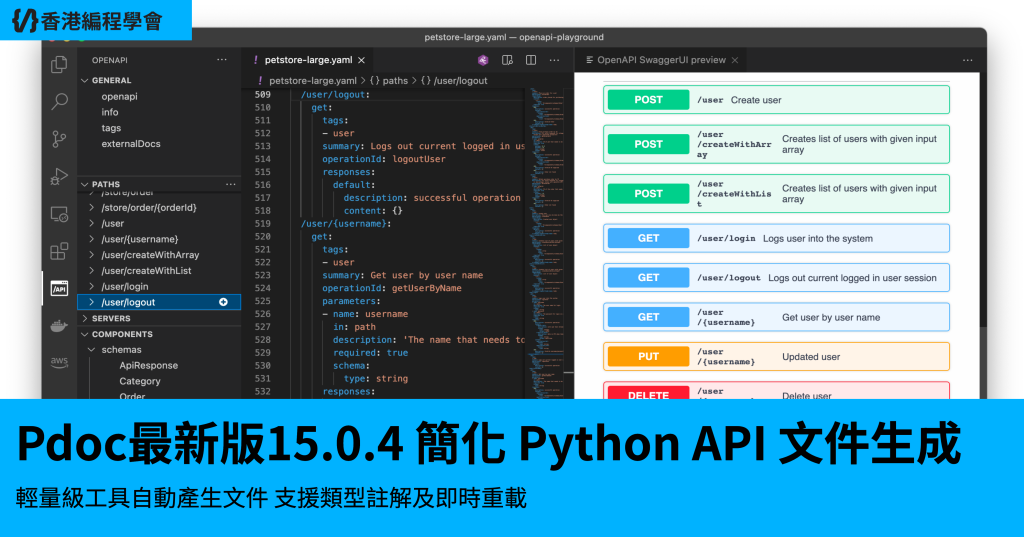Expand the POST /user Create user operation

tap(776, 100)
